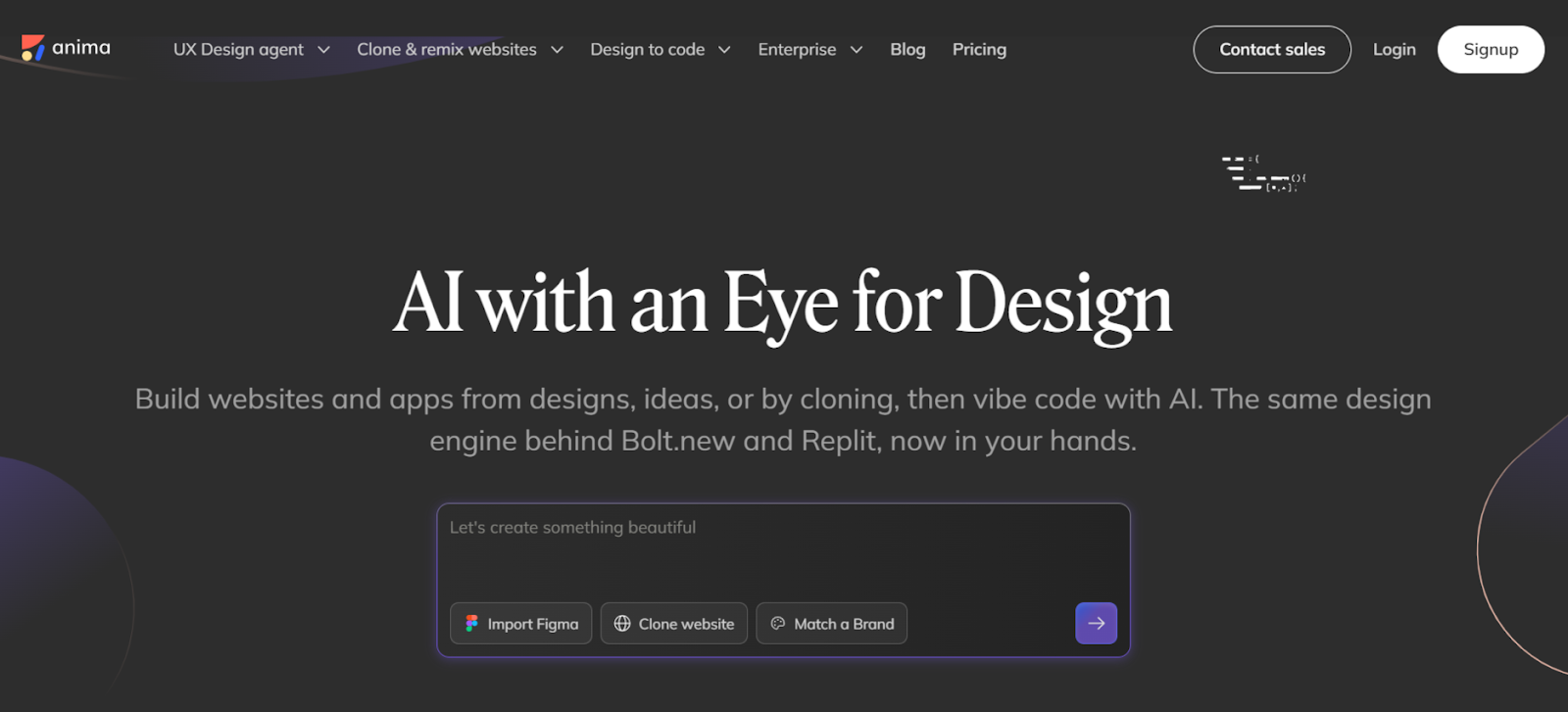
Task: Click the Login link
Action: (x=1394, y=49)
